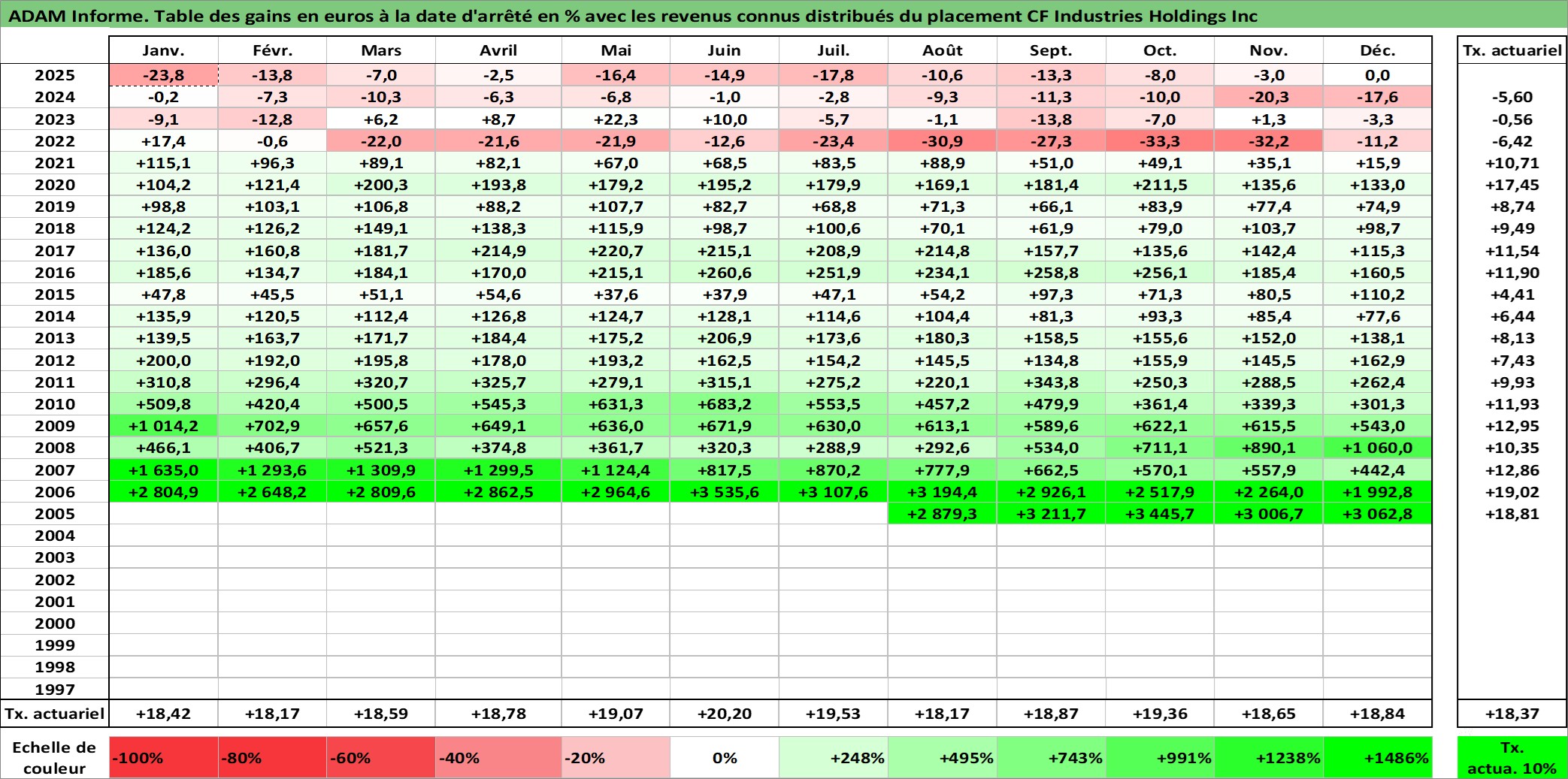The height and width of the screenshot is (779, 1568).
Task: Select the Avril column header
Action: (x=498, y=50)
